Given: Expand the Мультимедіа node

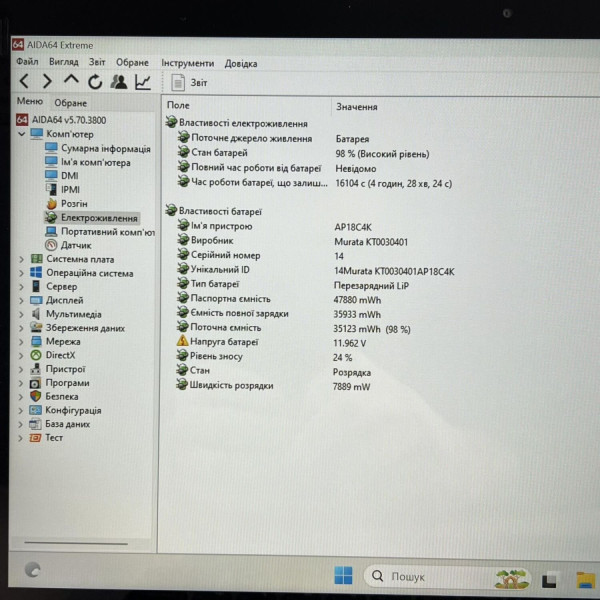Looking at the screenshot, I should point(21,315).
